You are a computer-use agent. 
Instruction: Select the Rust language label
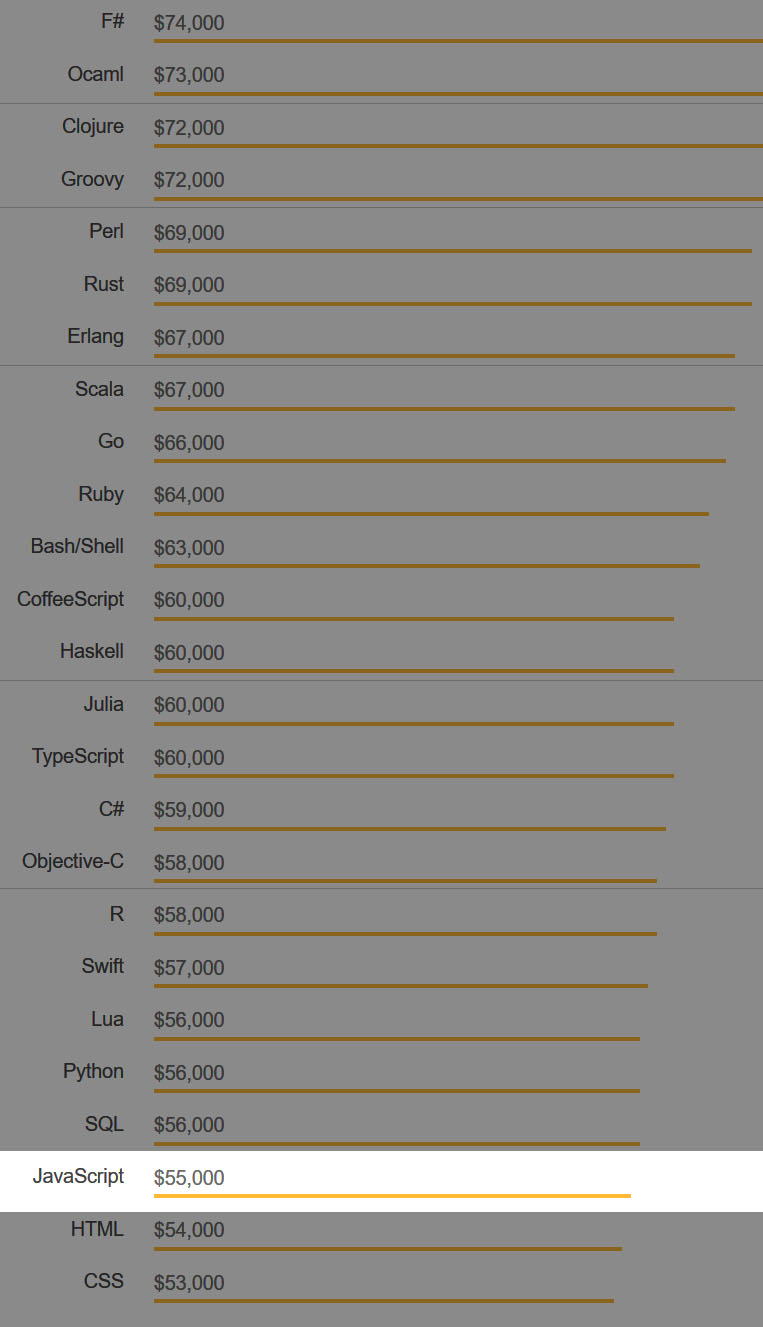tap(104, 284)
